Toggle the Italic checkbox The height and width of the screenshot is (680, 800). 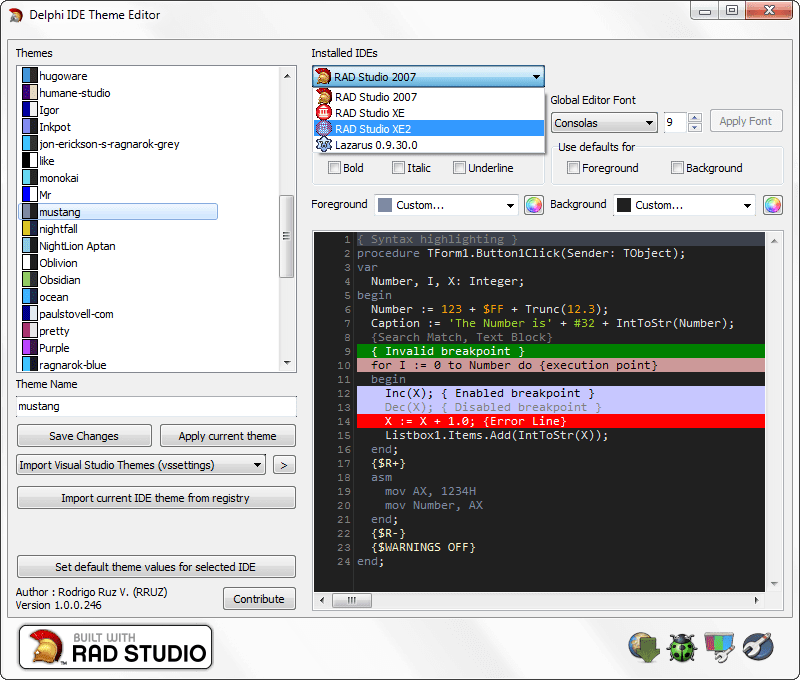coord(399,168)
